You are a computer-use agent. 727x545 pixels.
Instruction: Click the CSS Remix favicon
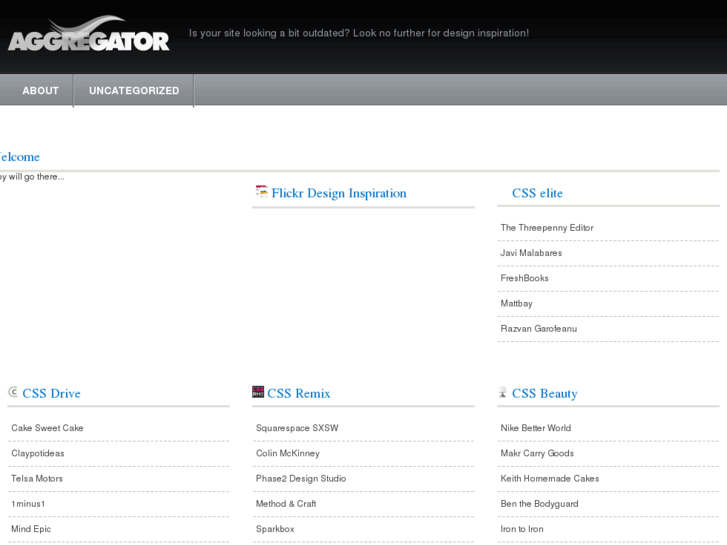pyautogui.click(x=258, y=391)
